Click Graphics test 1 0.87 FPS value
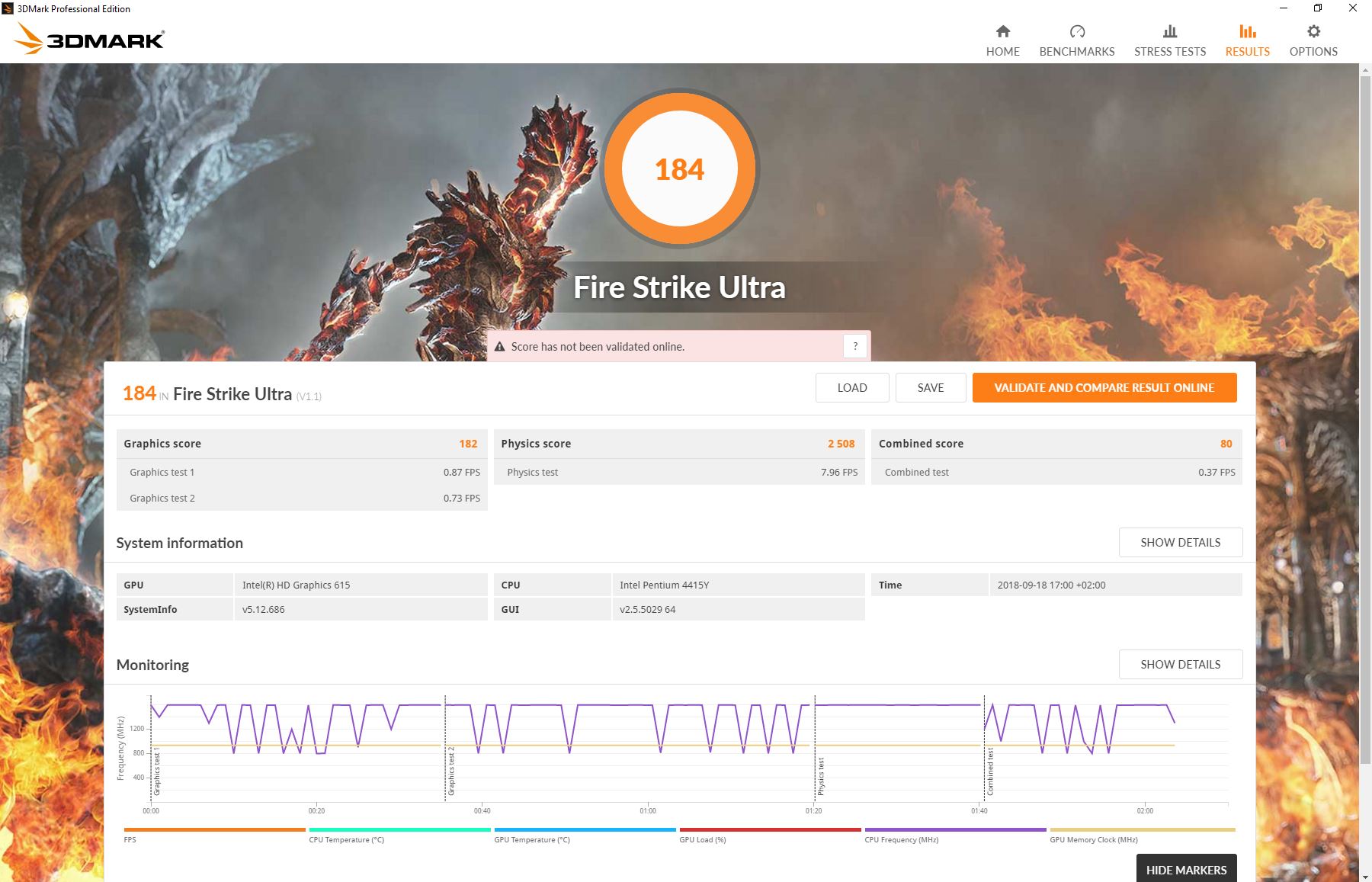Image resolution: width=1372 pixels, height=882 pixels. 462,473
